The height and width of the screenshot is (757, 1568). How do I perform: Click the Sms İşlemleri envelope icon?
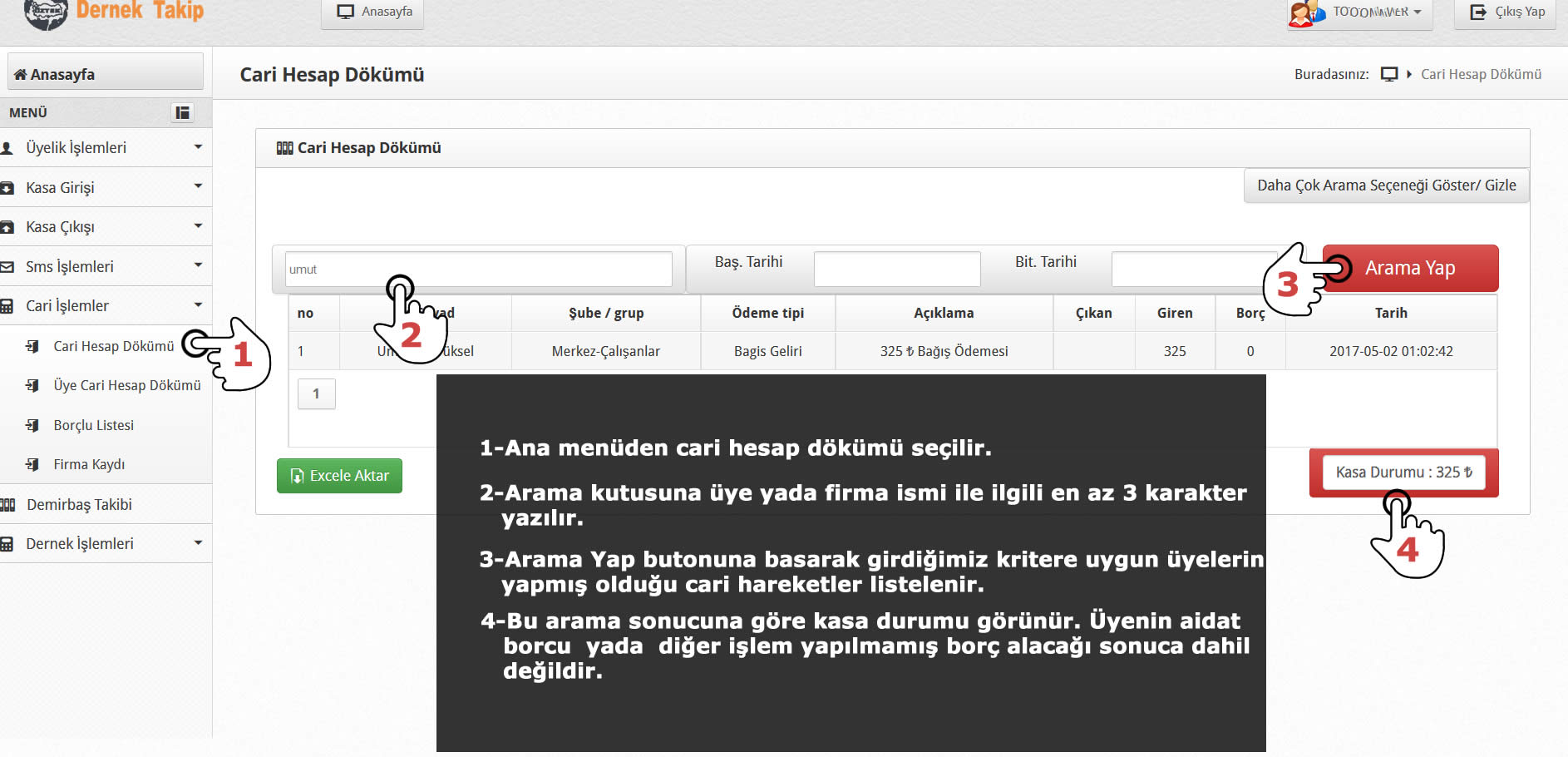(x=7, y=267)
